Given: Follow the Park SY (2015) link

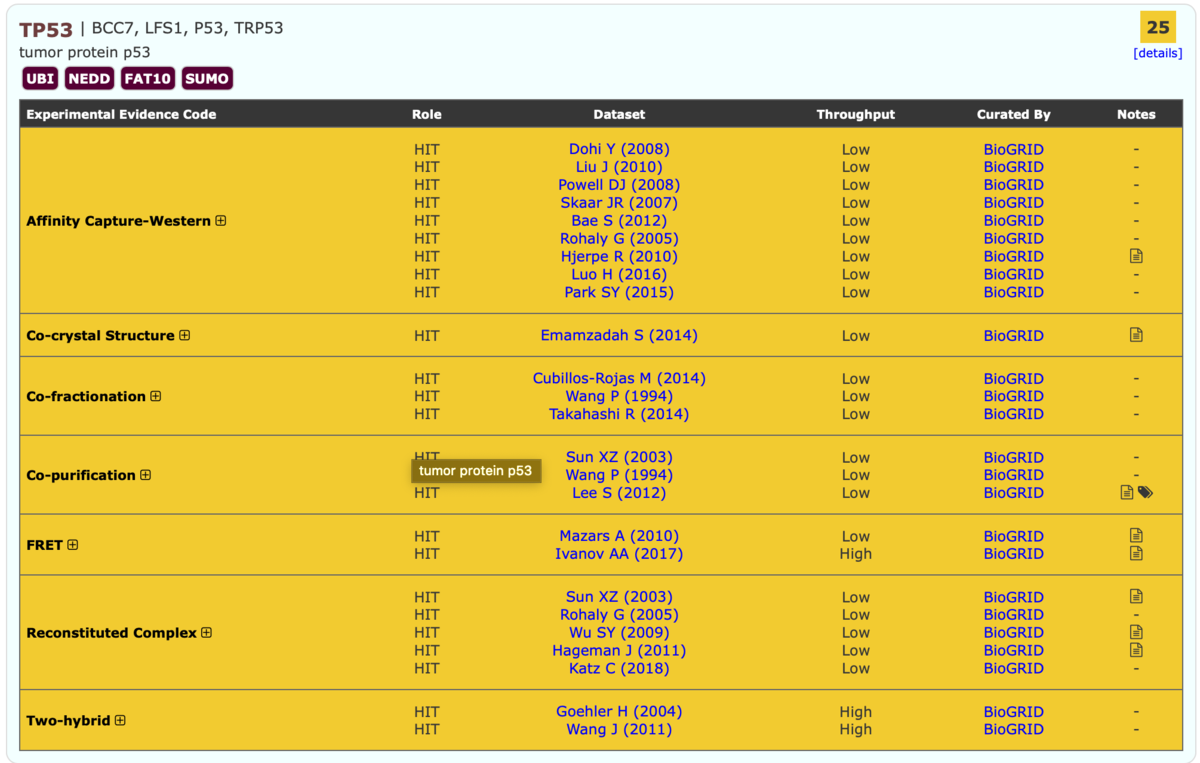Looking at the screenshot, I should pyautogui.click(x=619, y=292).
